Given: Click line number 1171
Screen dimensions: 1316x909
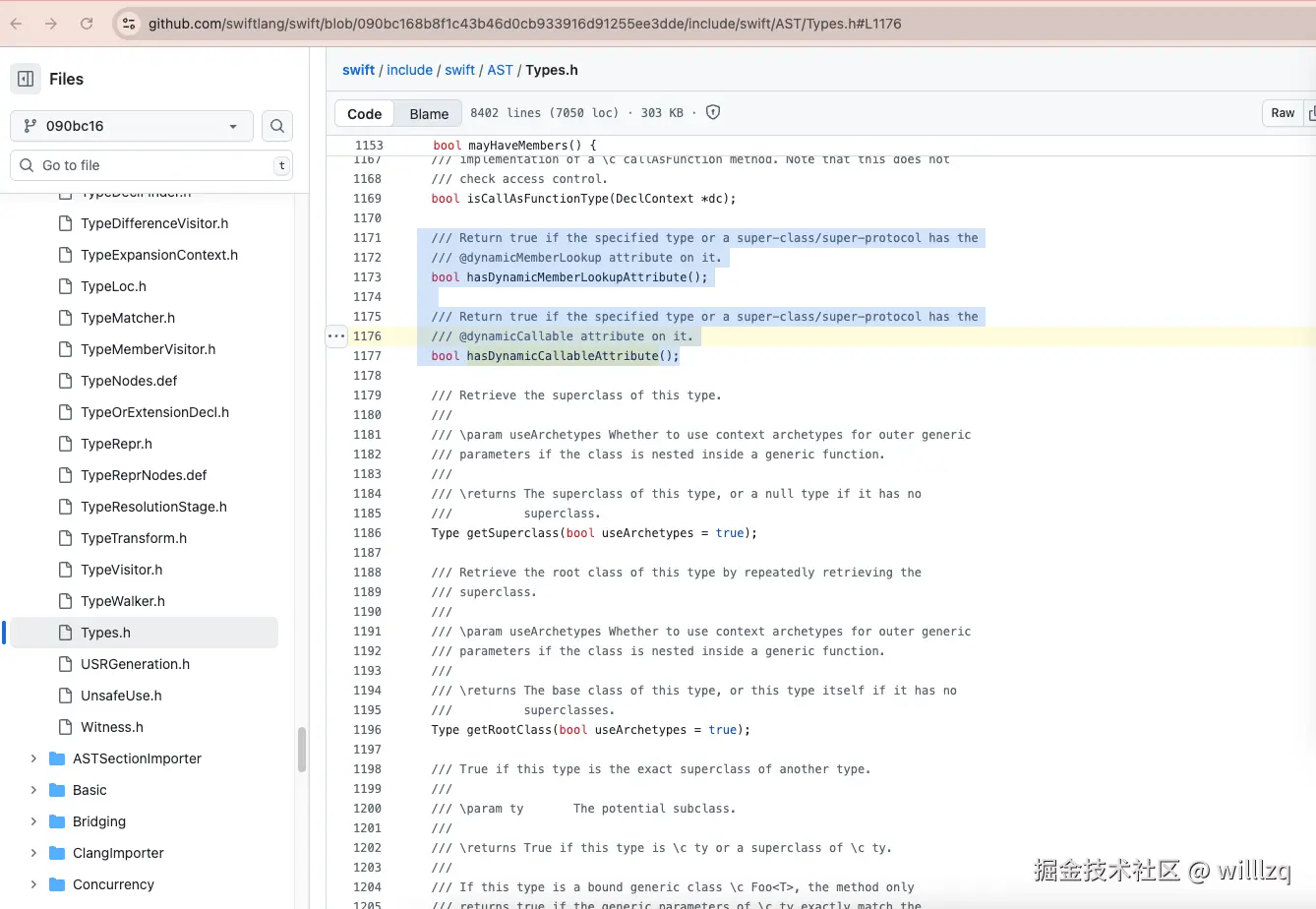Looking at the screenshot, I should (367, 238).
